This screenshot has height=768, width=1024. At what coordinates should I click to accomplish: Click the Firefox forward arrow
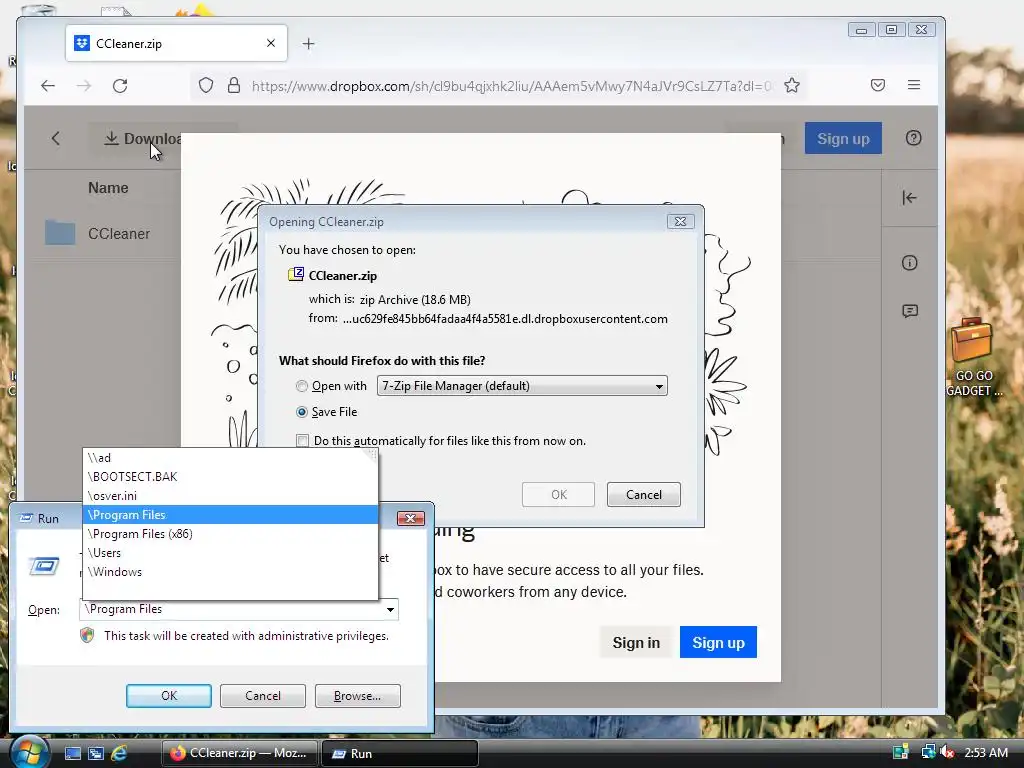pos(84,86)
